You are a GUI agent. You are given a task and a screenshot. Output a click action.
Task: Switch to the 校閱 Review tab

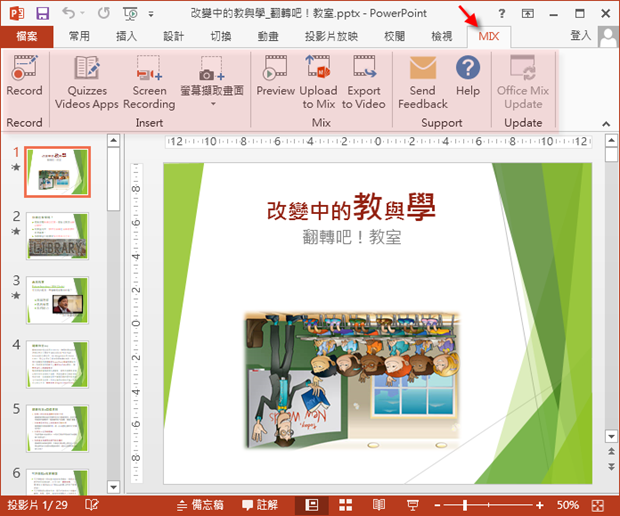coord(394,36)
